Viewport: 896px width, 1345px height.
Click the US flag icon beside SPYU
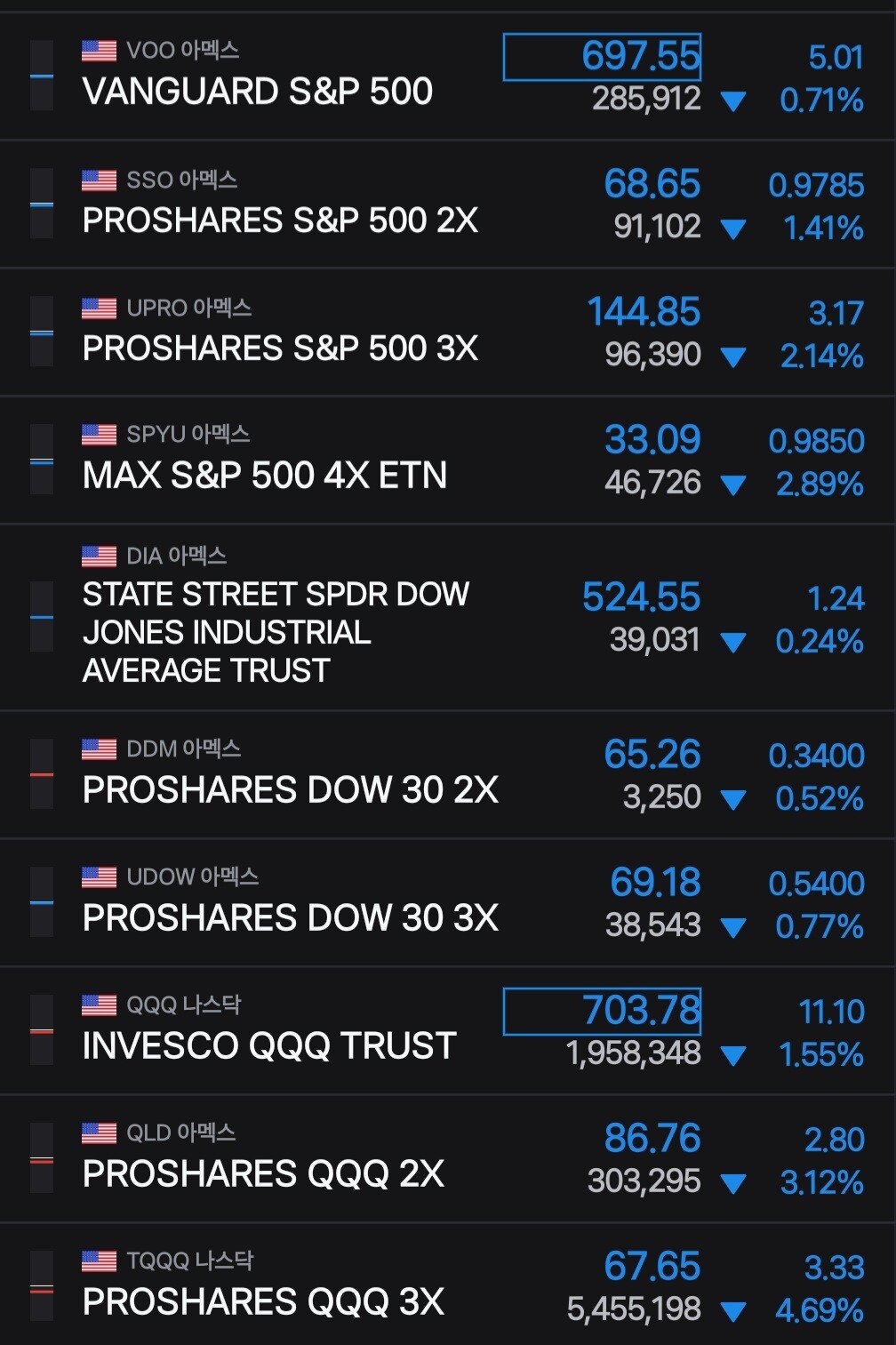(x=99, y=435)
